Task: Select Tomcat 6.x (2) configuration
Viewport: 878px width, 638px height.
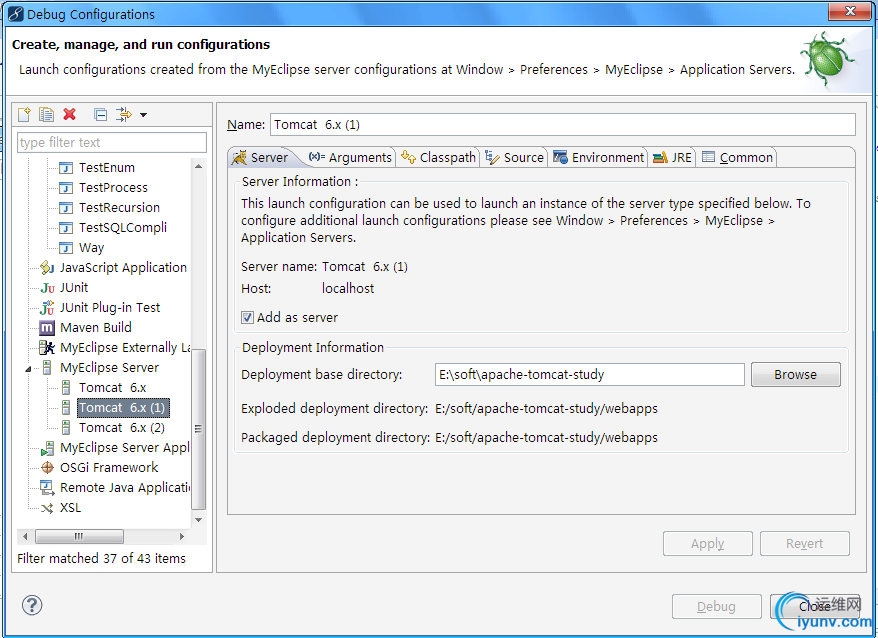Action: pos(122,428)
